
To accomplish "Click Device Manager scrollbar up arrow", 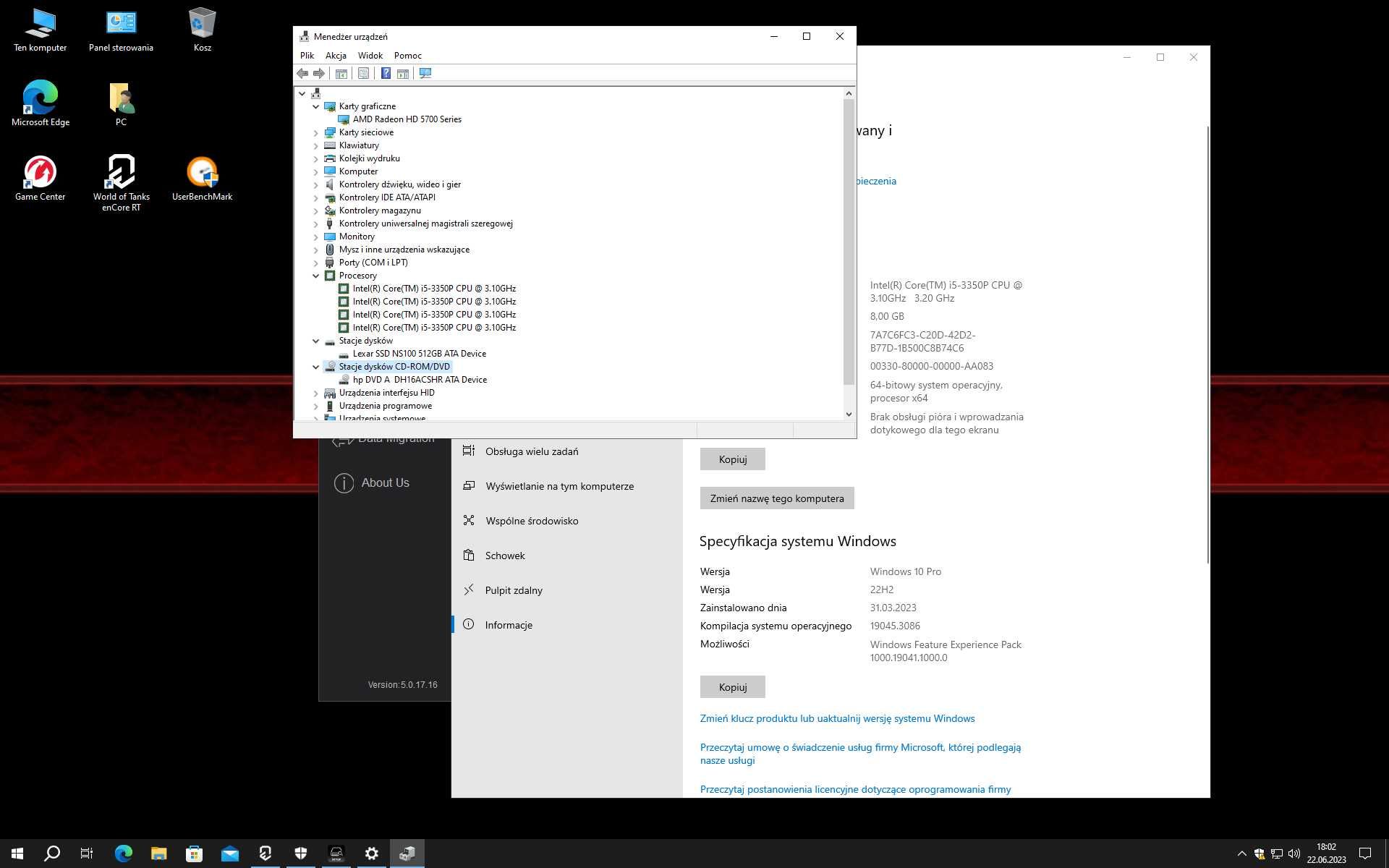I will [x=849, y=93].
